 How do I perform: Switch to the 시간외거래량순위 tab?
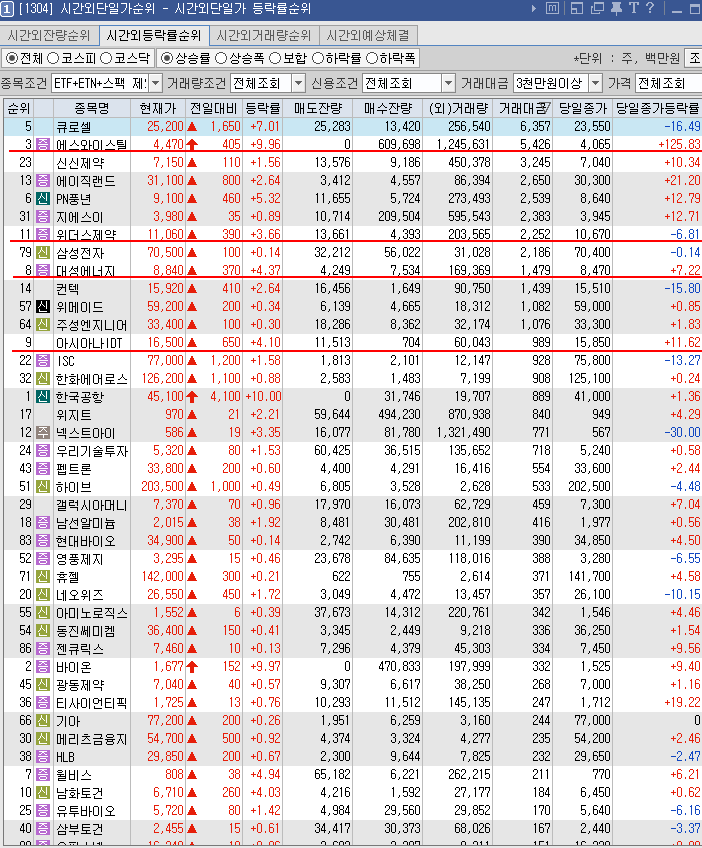264,35
